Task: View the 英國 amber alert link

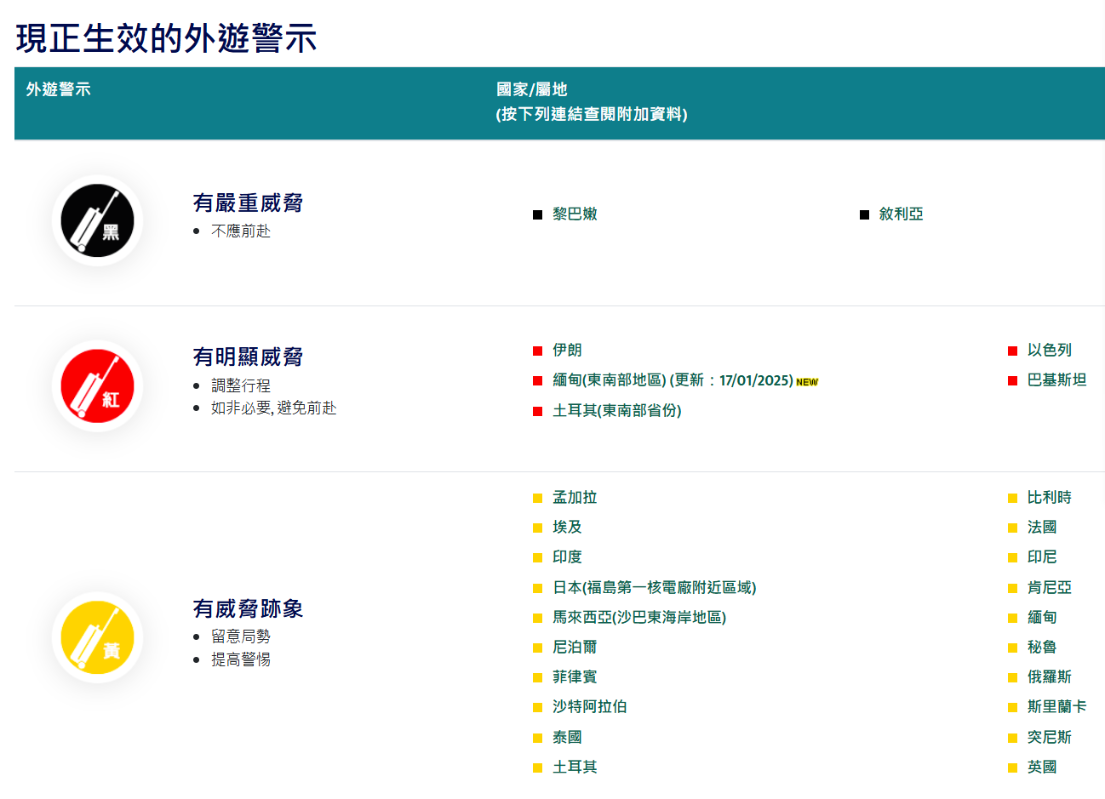Action: coord(1041,767)
